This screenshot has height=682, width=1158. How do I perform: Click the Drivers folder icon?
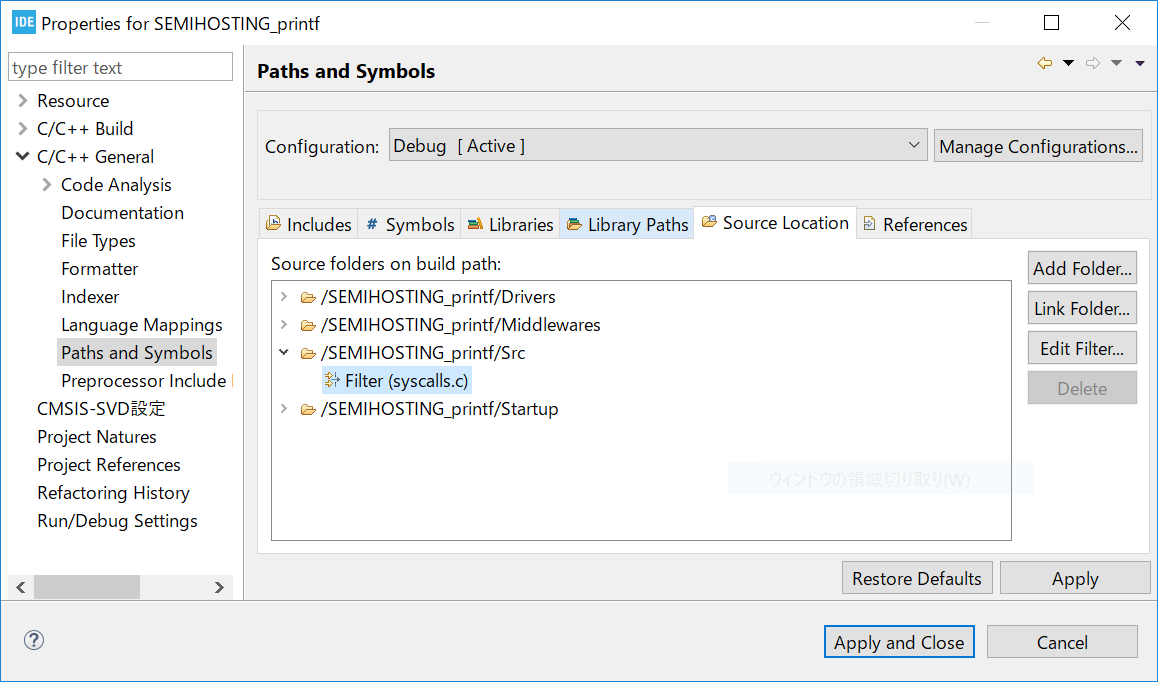(308, 297)
